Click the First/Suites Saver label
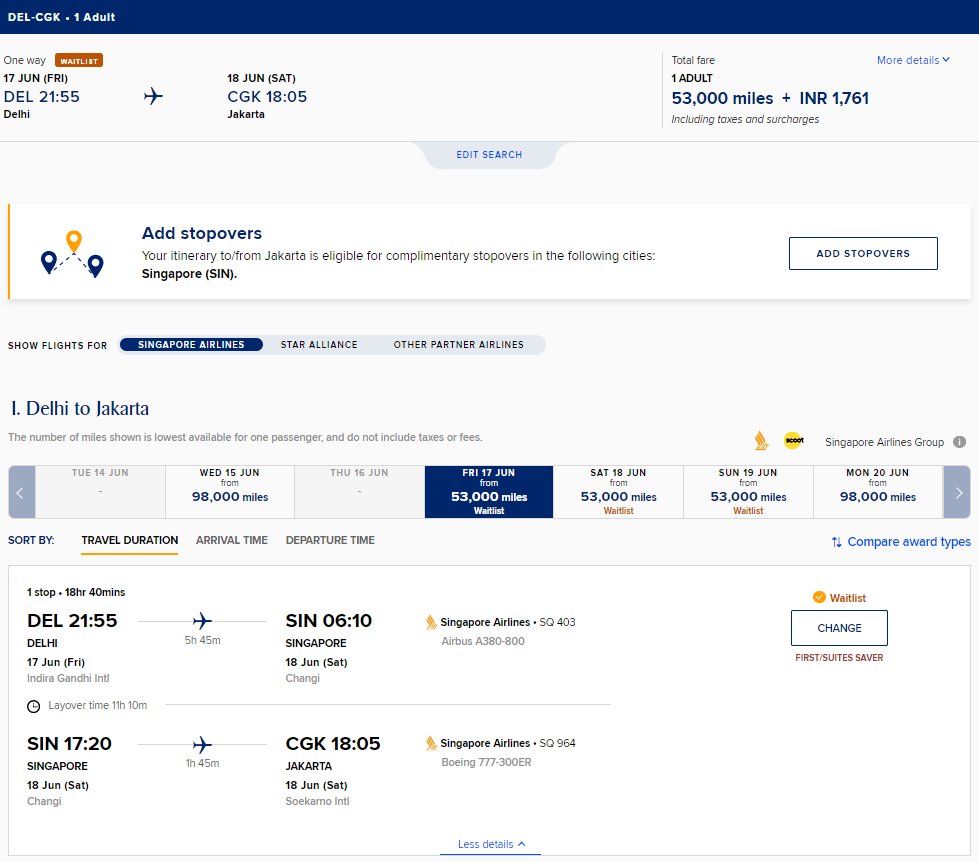The width and height of the screenshot is (979, 862). [x=839, y=658]
